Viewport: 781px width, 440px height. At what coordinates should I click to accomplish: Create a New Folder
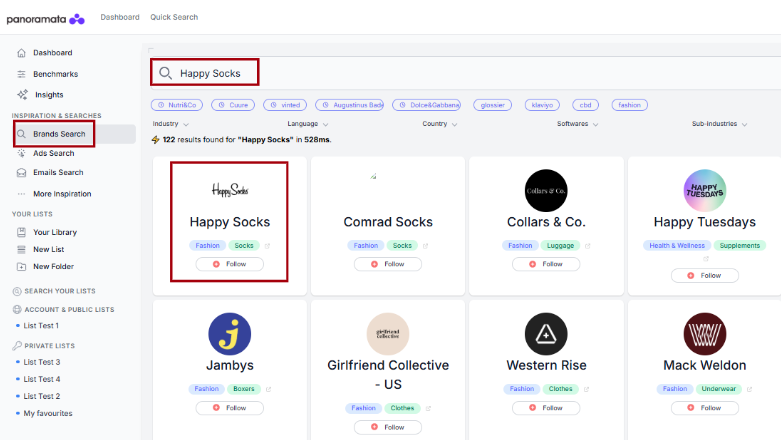[x=53, y=267]
